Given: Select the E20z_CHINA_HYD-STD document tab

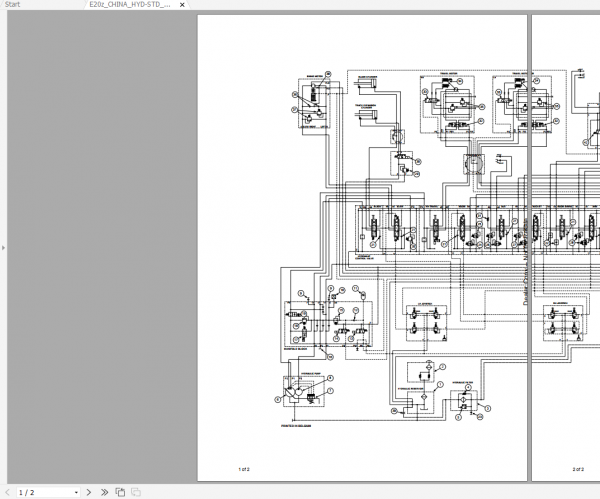Looking at the screenshot, I should pyautogui.click(x=130, y=5).
